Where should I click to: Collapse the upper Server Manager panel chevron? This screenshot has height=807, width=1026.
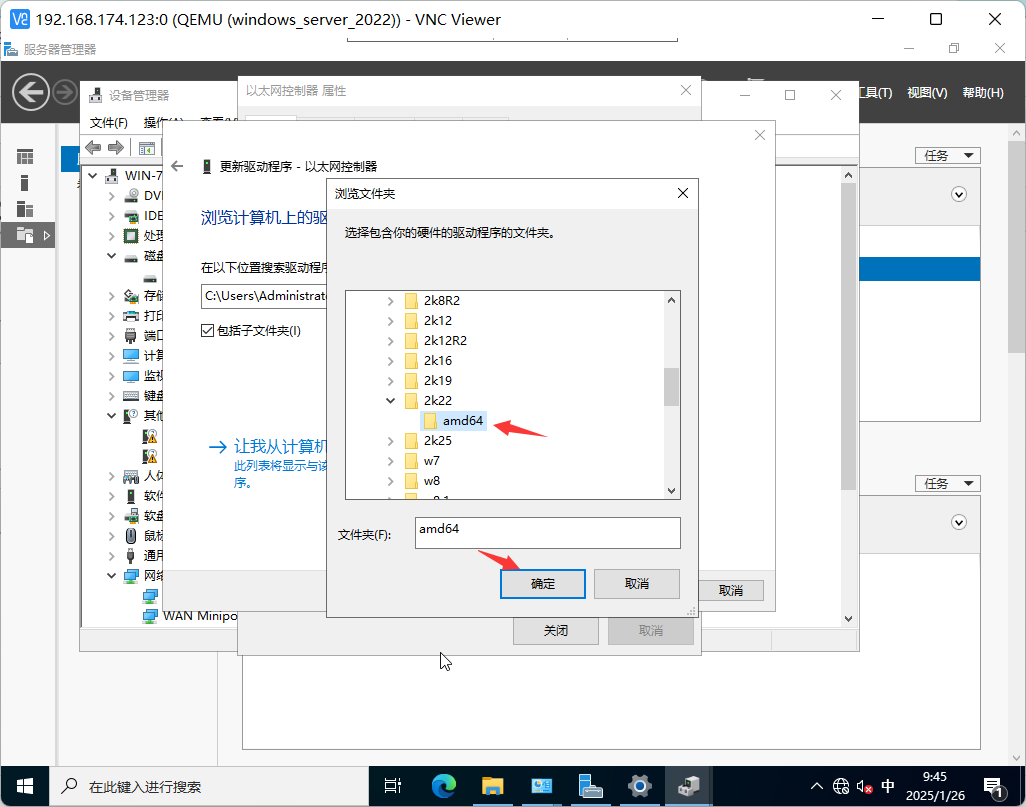coord(959,194)
